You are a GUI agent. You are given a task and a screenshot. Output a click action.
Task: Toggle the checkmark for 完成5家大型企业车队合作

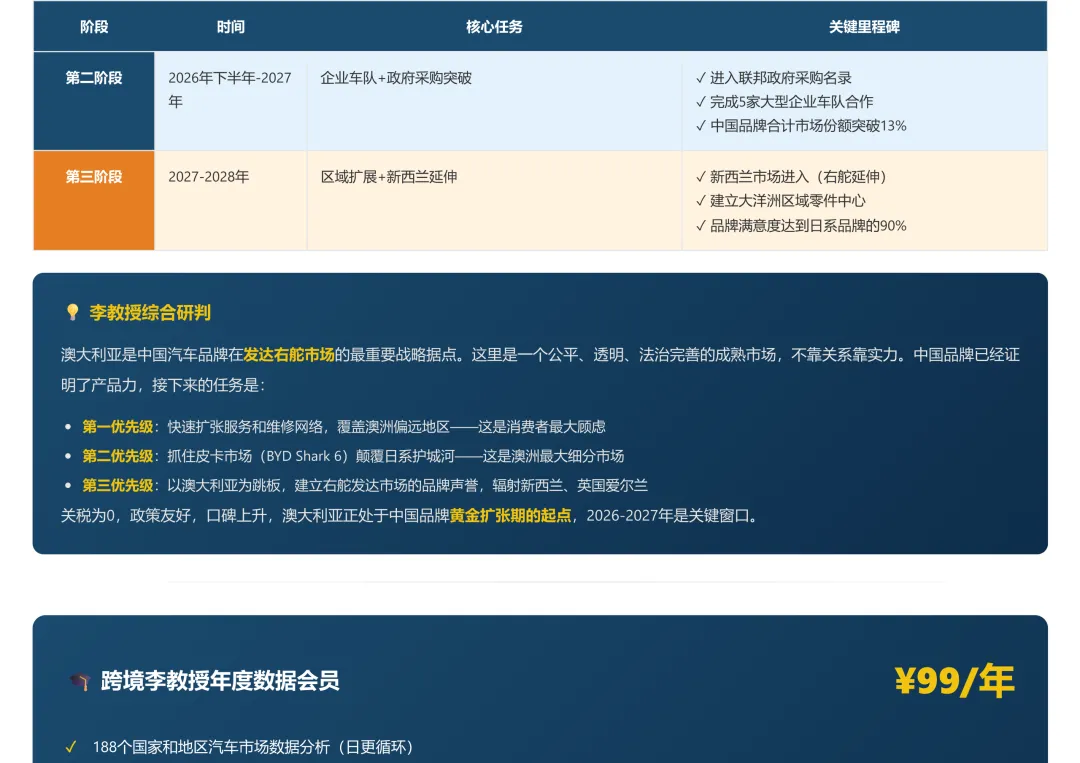click(698, 101)
